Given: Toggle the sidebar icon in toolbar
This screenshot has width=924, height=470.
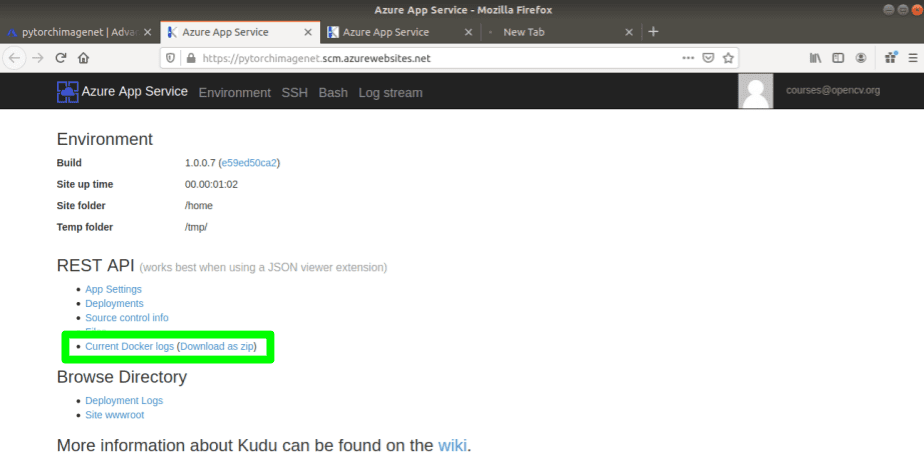Looking at the screenshot, I should [838, 58].
